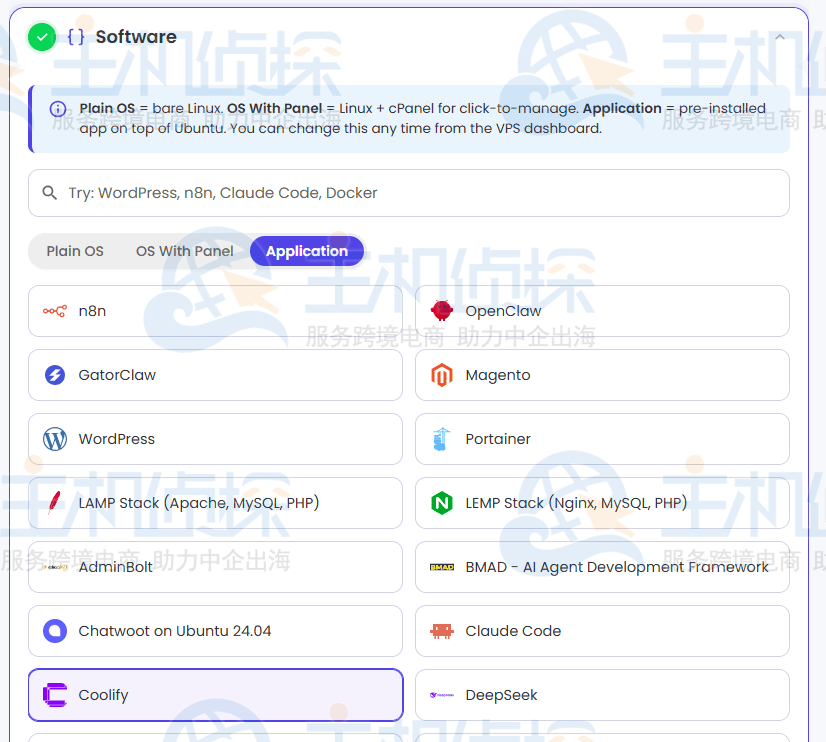The width and height of the screenshot is (826, 742).
Task: Pick the Magento application name
Action: click(x=498, y=375)
